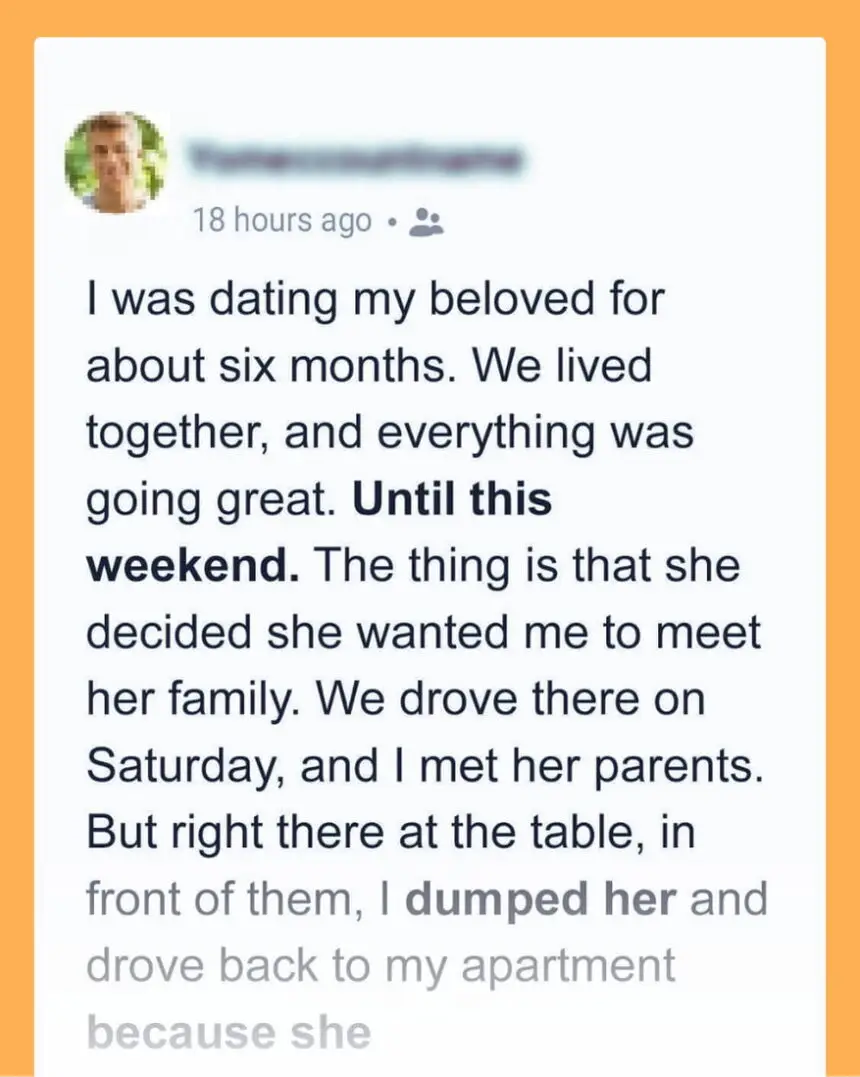Click the bold "dumped her" phrase
This screenshot has height=1077, width=860.
click(x=542, y=899)
